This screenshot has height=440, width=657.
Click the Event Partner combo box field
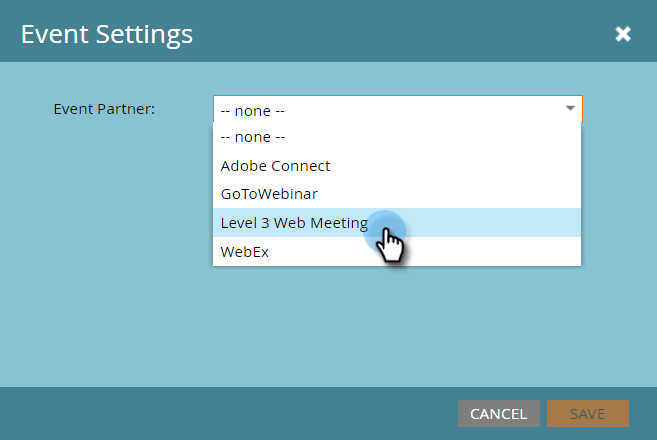click(x=398, y=109)
